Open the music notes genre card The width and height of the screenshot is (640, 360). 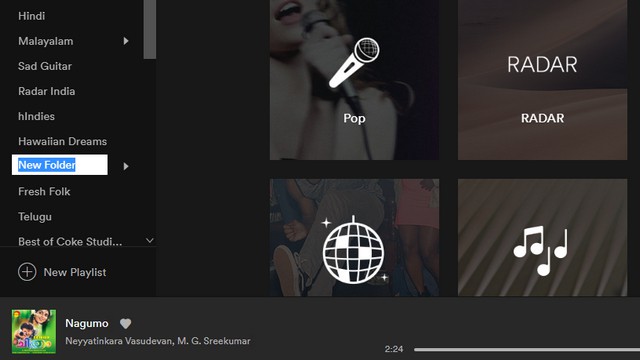tap(542, 238)
